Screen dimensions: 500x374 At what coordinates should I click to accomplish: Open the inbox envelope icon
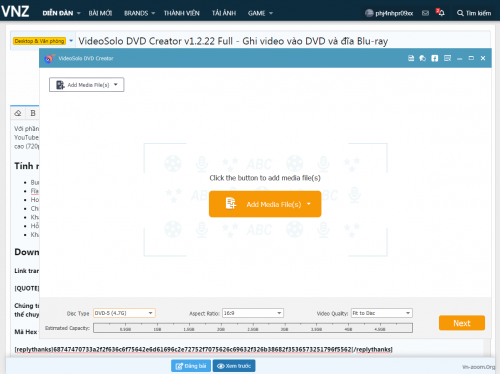pos(425,13)
